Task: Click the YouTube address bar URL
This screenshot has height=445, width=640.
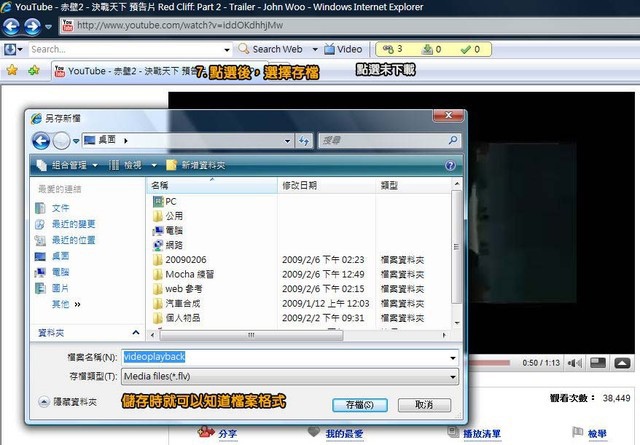Action: click(180, 25)
